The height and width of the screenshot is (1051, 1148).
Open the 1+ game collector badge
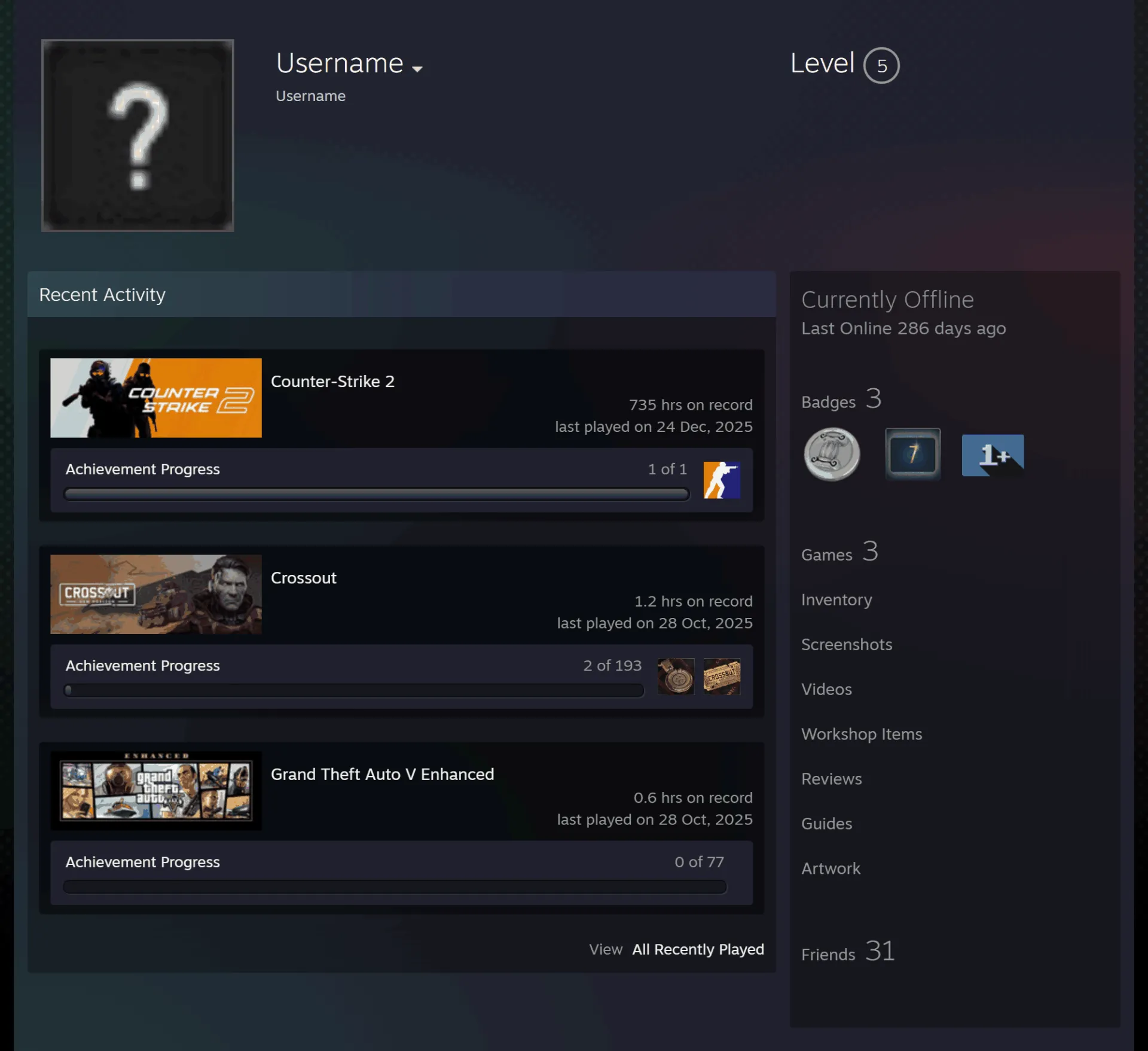click(993, 455)
